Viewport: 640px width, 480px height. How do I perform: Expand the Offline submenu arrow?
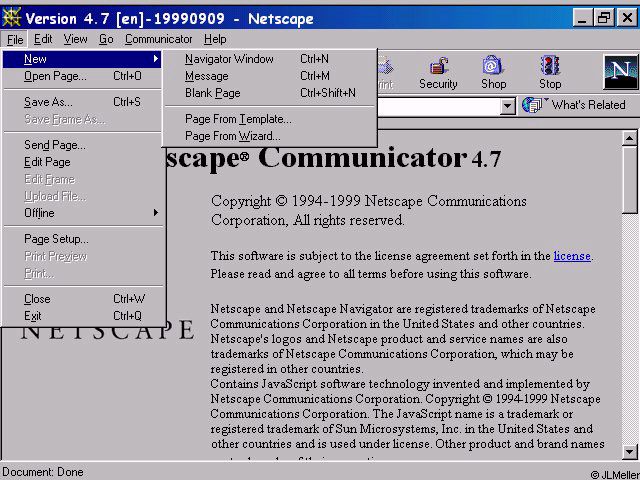pos(156,213)
